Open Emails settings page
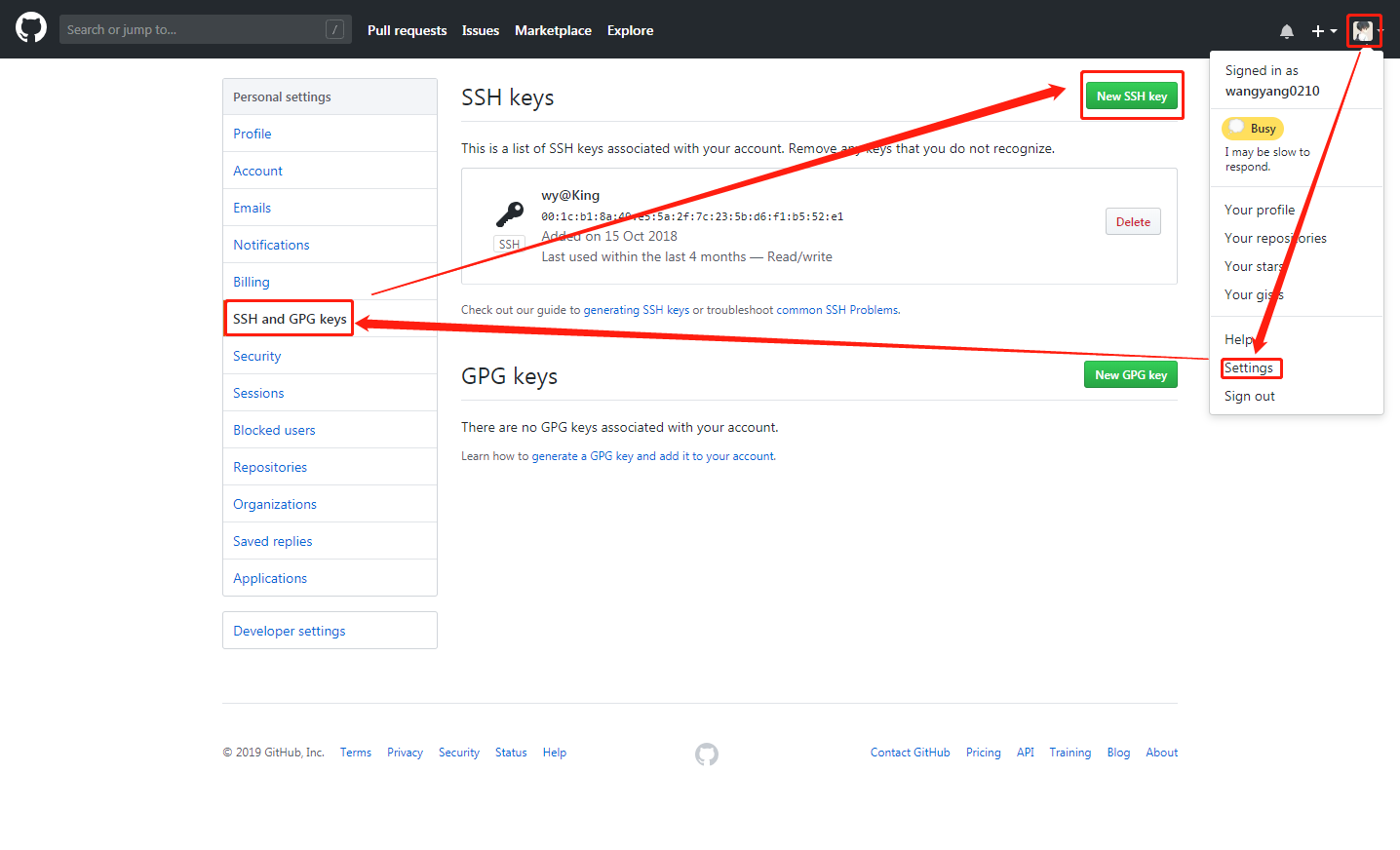Screen dimensions: 1400x850 (x=330, y=208)
